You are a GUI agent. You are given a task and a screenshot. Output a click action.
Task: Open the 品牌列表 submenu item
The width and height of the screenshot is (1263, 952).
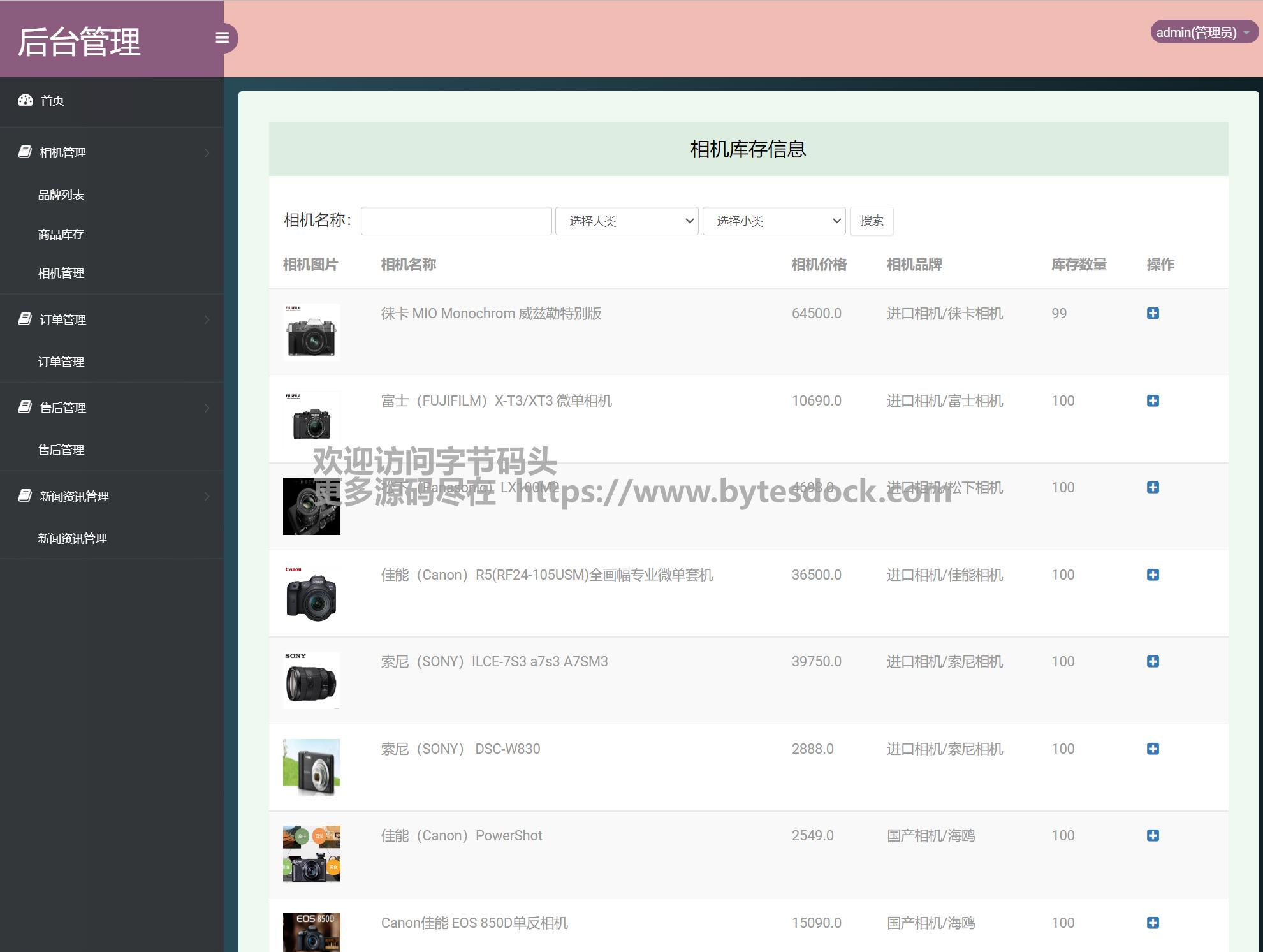[61, 195]
